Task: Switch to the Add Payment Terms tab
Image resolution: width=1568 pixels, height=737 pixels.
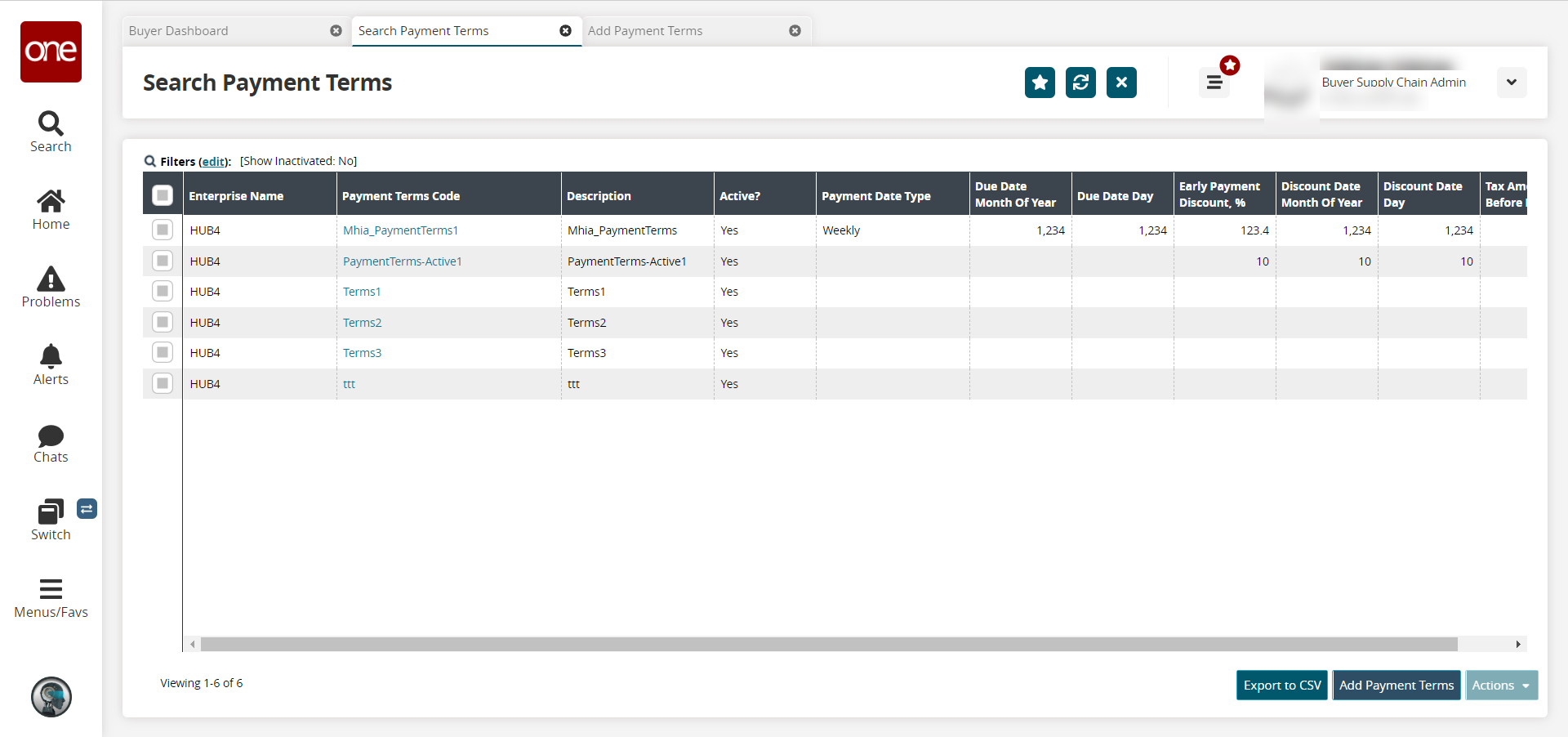Action: (645, 31)
